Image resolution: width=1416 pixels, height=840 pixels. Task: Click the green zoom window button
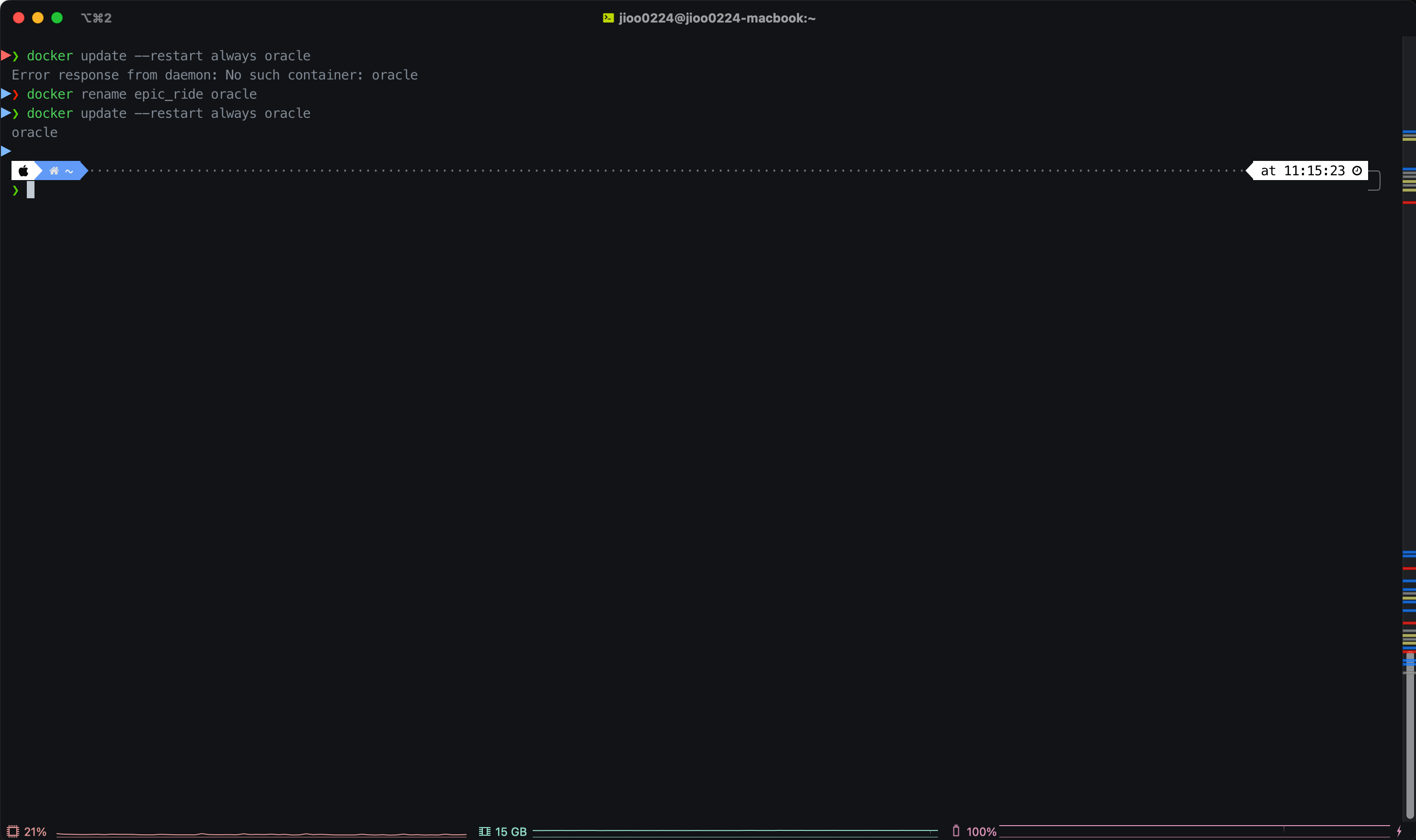coord(57,18)
